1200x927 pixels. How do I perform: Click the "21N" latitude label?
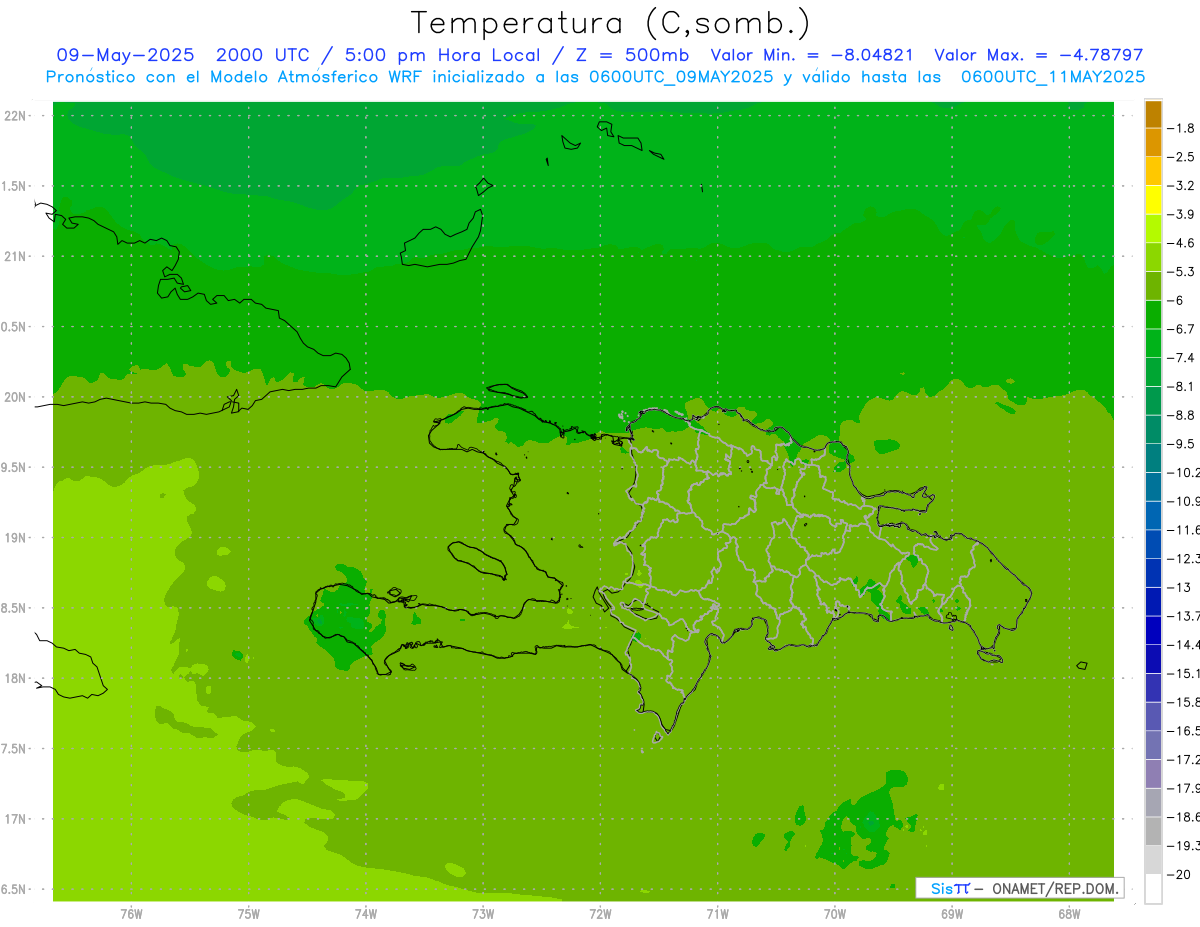point(15,256)
